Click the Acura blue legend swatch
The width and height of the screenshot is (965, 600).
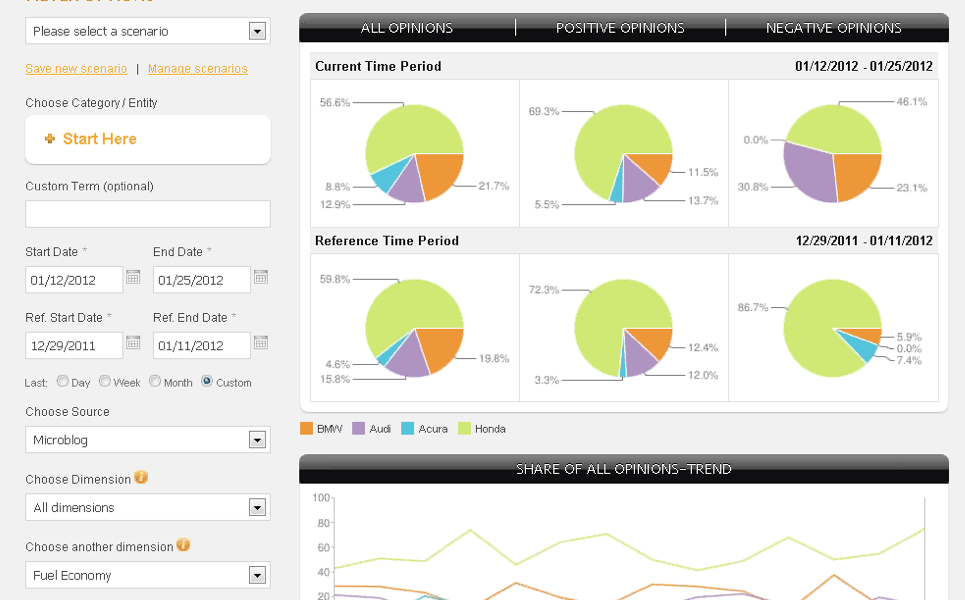[407, 429]
